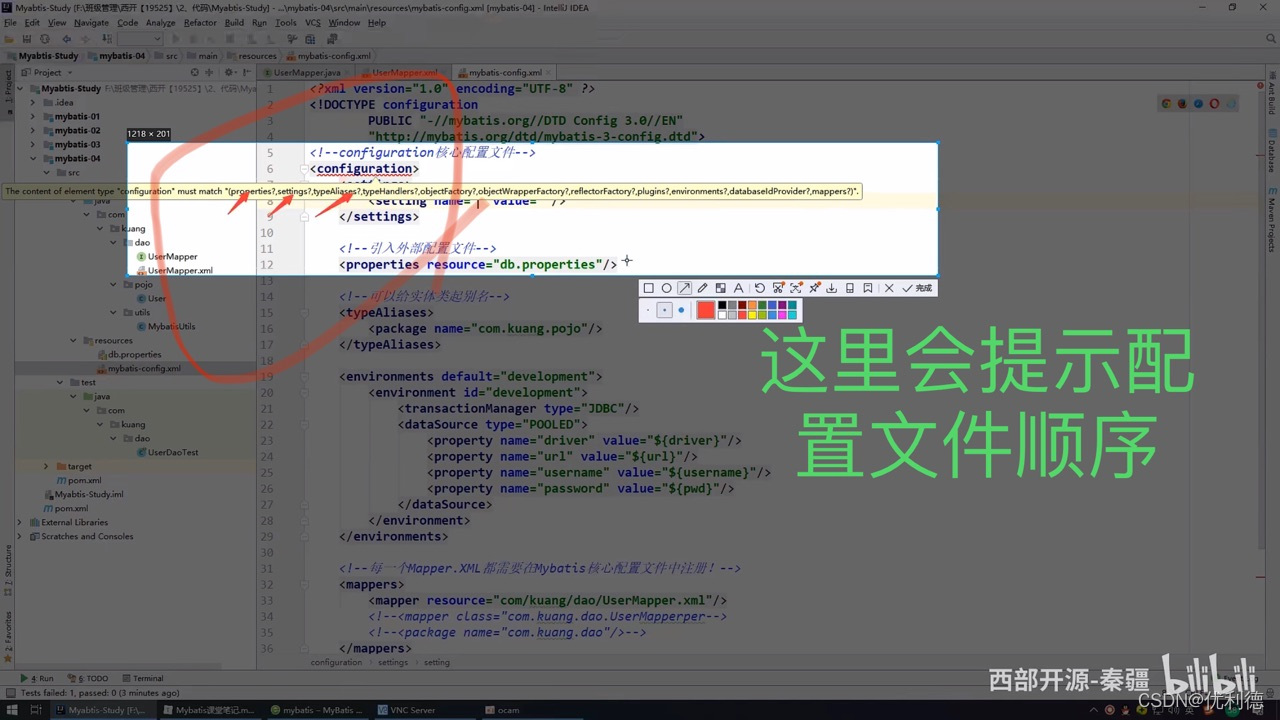
Task: Click the locate file icon in Project panel
Action: 195,72
